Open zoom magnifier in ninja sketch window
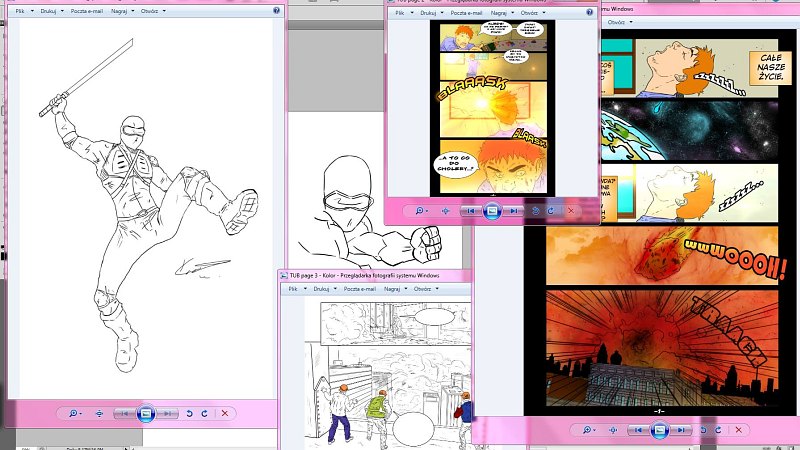The image size is (800, 450). point(73,413)
